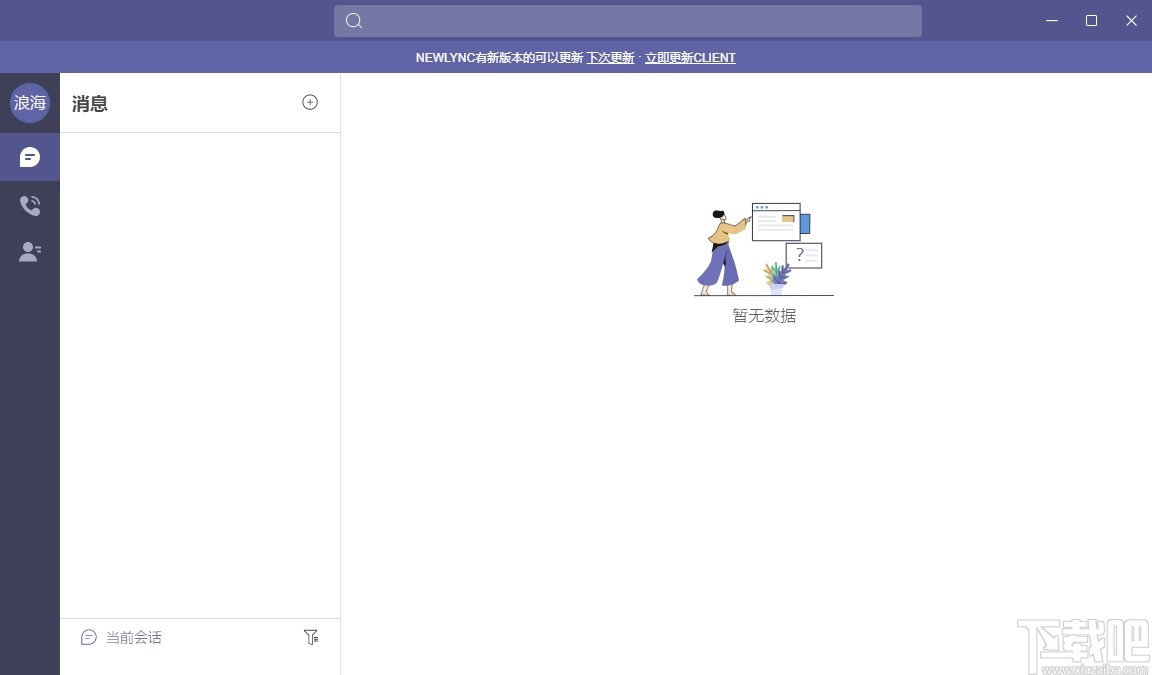Image resolution: width=1152 pixels, height=675 pixels.
Task: Click the search magnifier icon
Action: coord(353,20)
